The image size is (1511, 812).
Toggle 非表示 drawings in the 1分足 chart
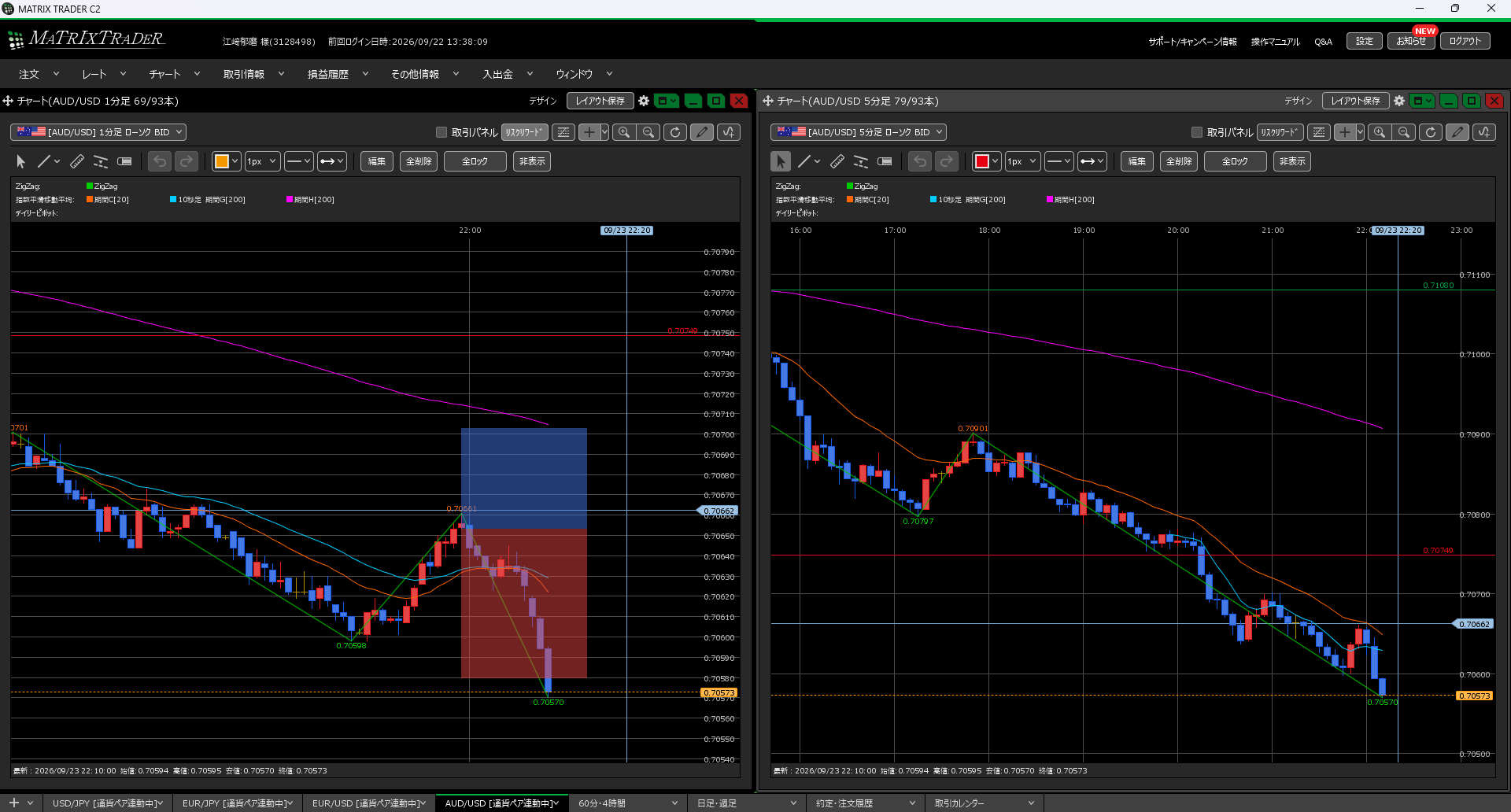(x=532, y=161)
